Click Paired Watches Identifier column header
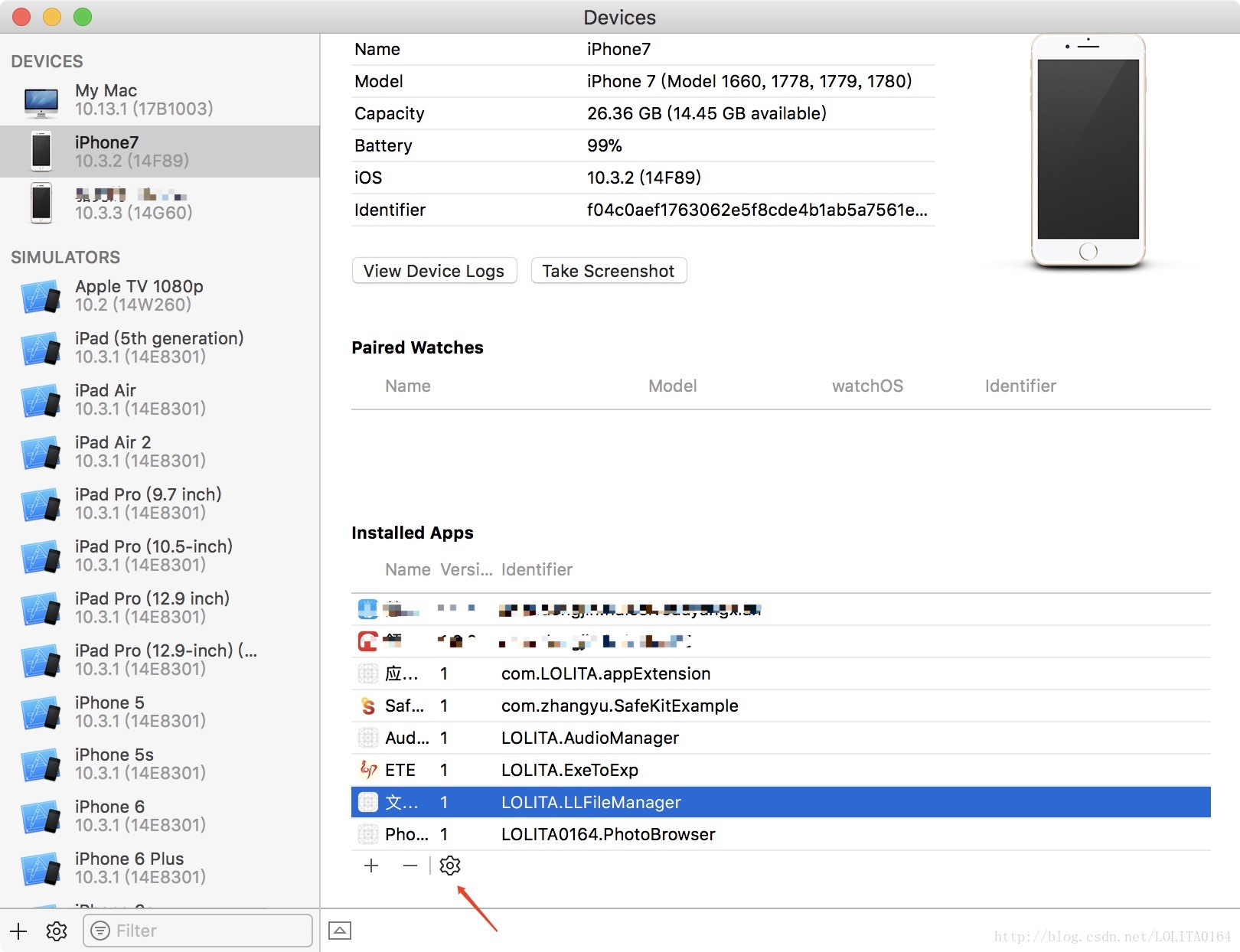 click(x=1020, y=386)
